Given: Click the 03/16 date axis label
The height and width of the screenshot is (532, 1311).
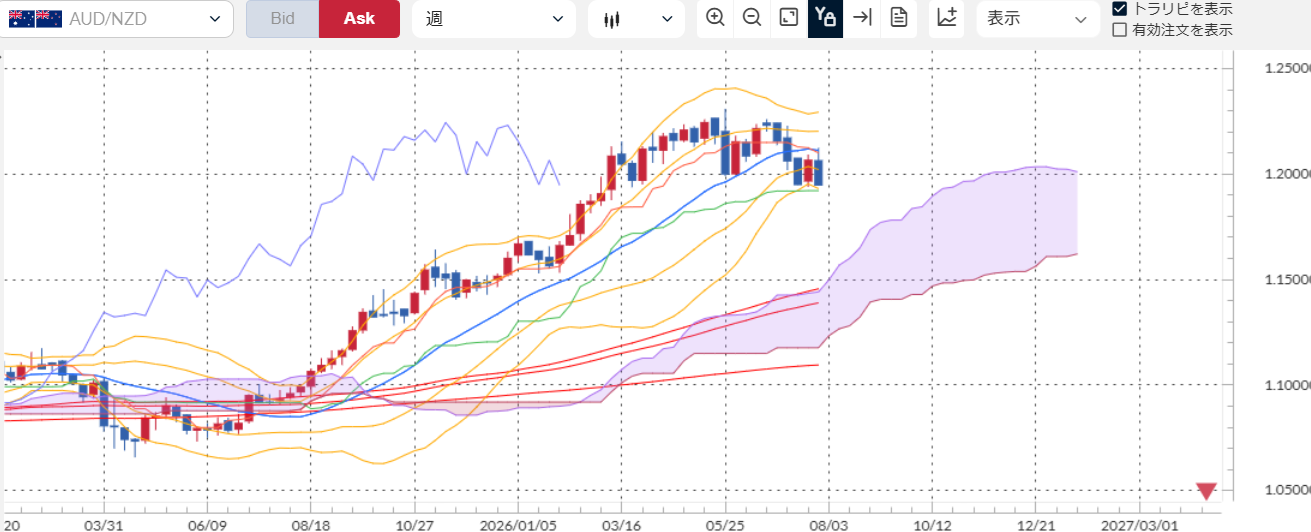Looking at the screenshot, I should 621,524.
